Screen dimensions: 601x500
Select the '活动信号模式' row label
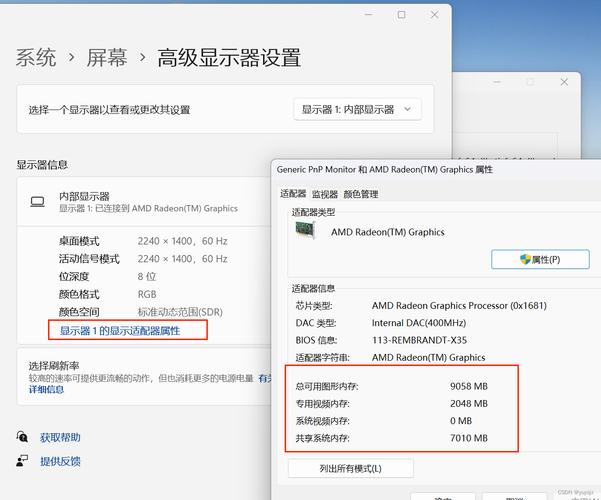click(x=89, y=259)
